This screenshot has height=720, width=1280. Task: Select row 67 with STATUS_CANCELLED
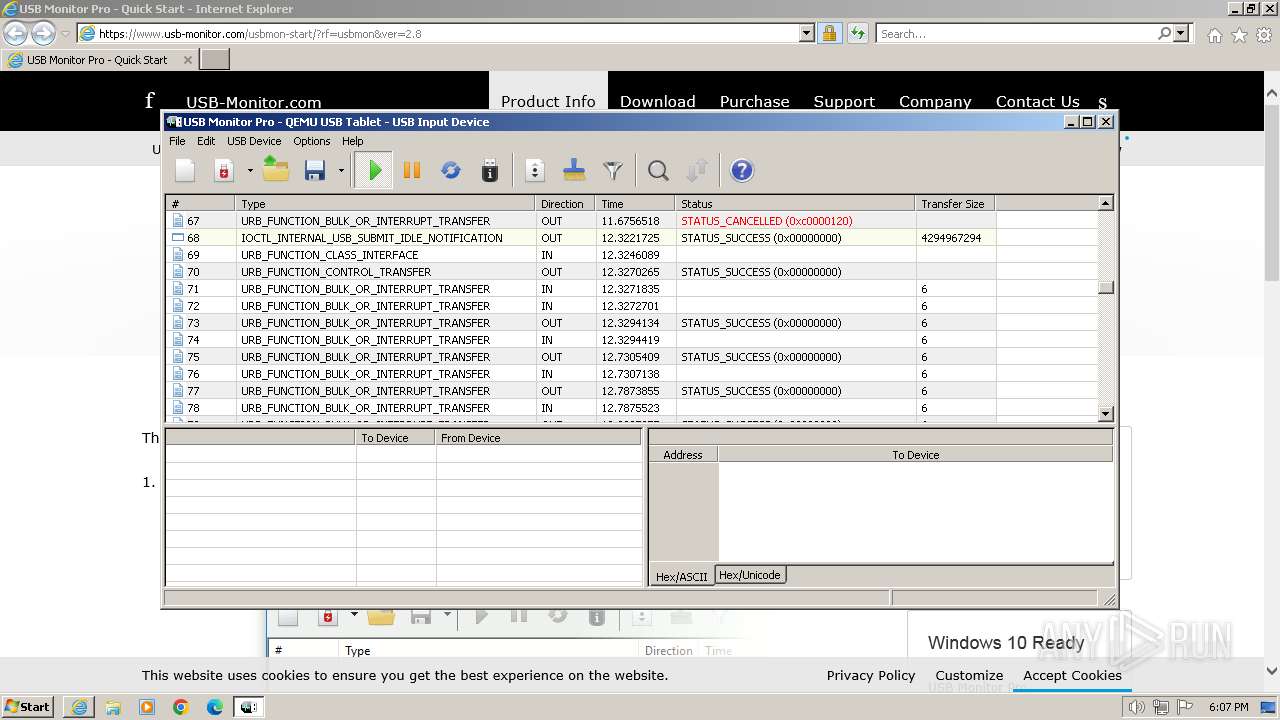click(x=632, y=221)
